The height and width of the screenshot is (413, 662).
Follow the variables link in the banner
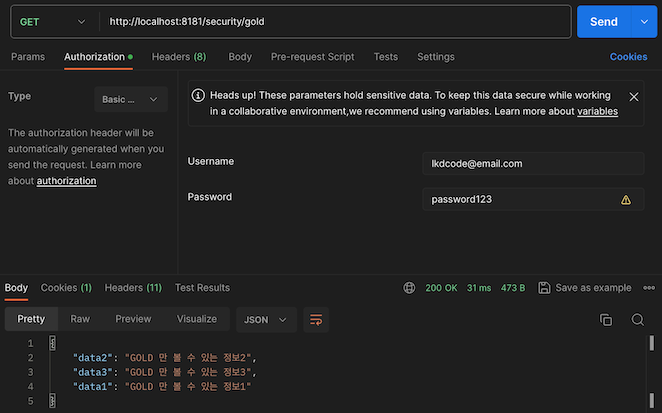[x=597, y=111]
